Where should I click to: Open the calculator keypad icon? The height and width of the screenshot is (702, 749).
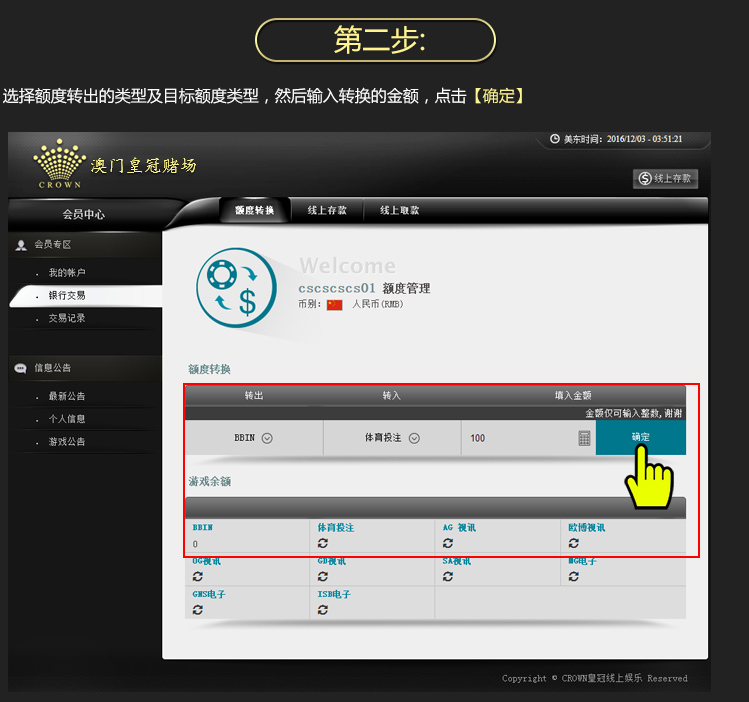tap(584, 438)
